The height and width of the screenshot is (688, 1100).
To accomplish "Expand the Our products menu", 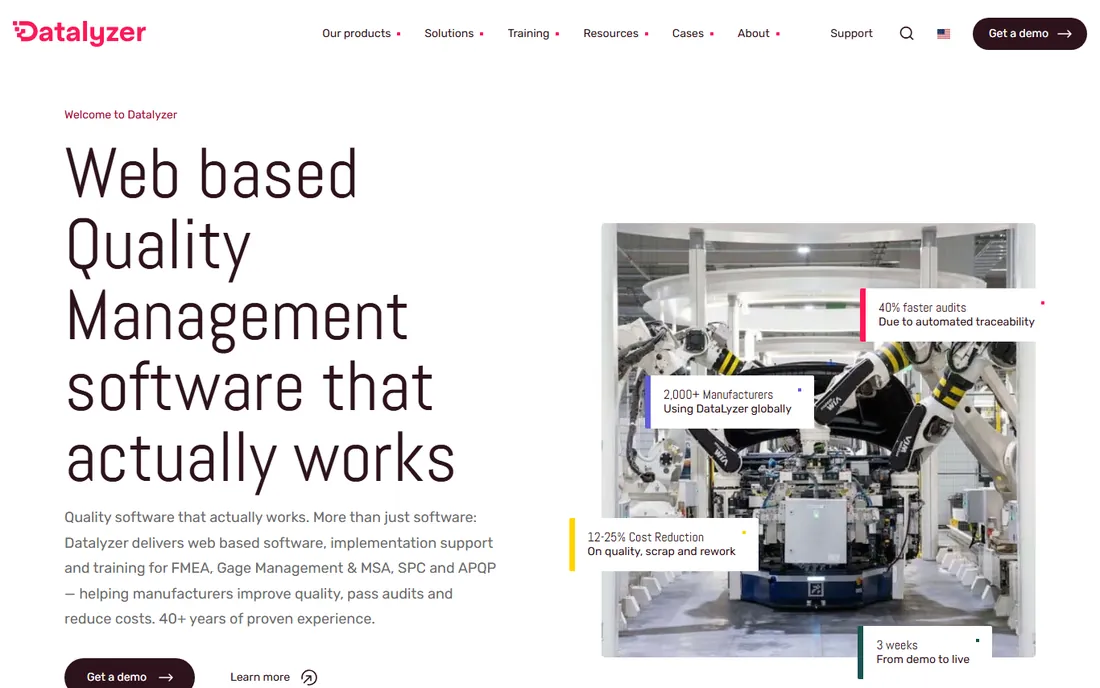I will 361,34.
